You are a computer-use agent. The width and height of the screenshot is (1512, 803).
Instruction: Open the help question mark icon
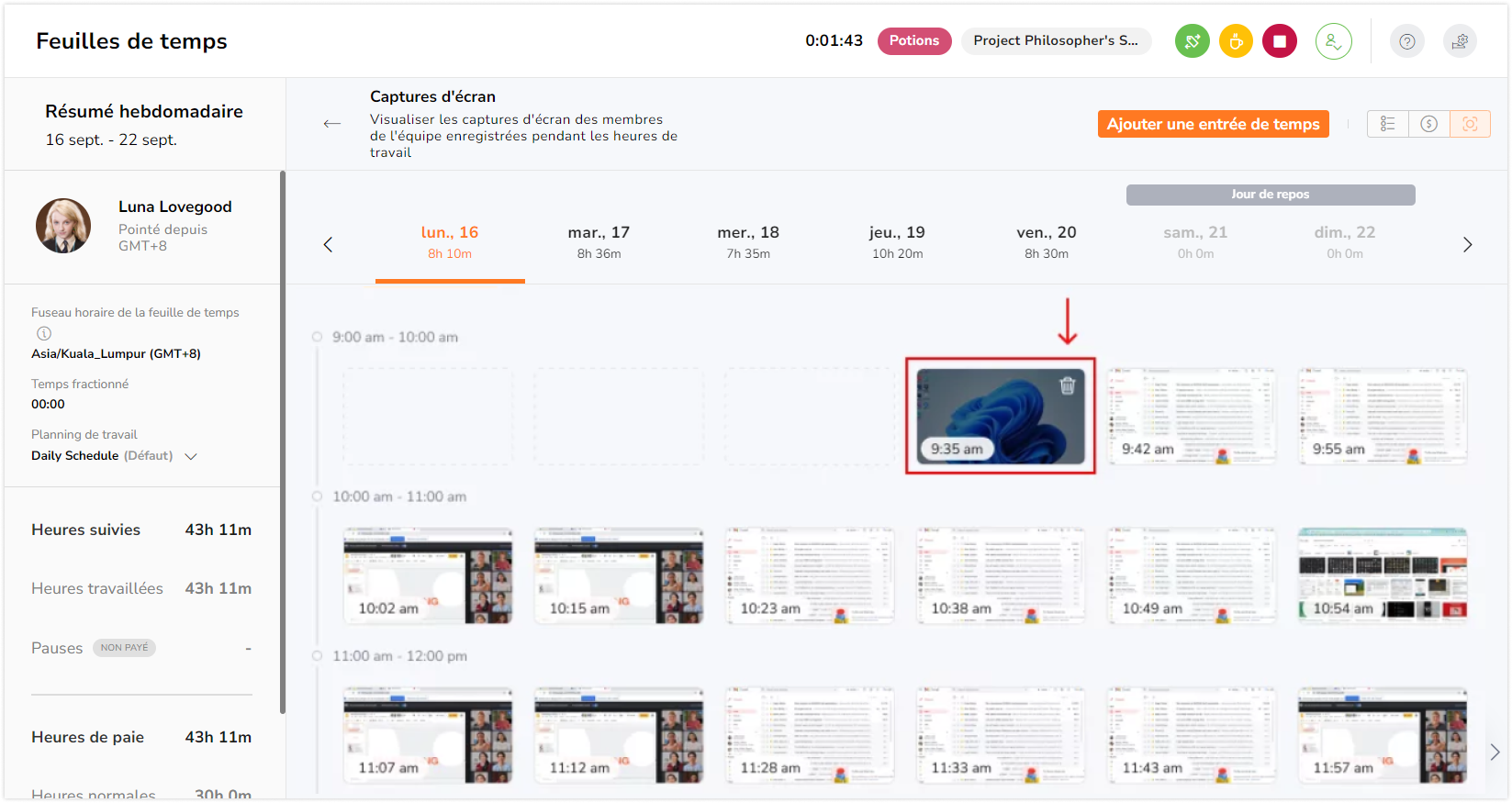point(1406,41)
